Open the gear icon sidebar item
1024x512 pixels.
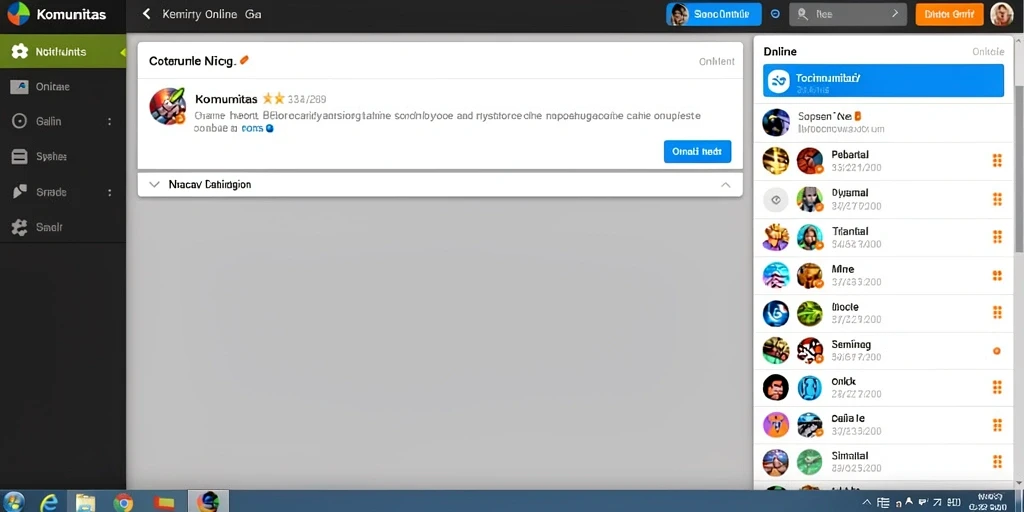click(63, 52)
